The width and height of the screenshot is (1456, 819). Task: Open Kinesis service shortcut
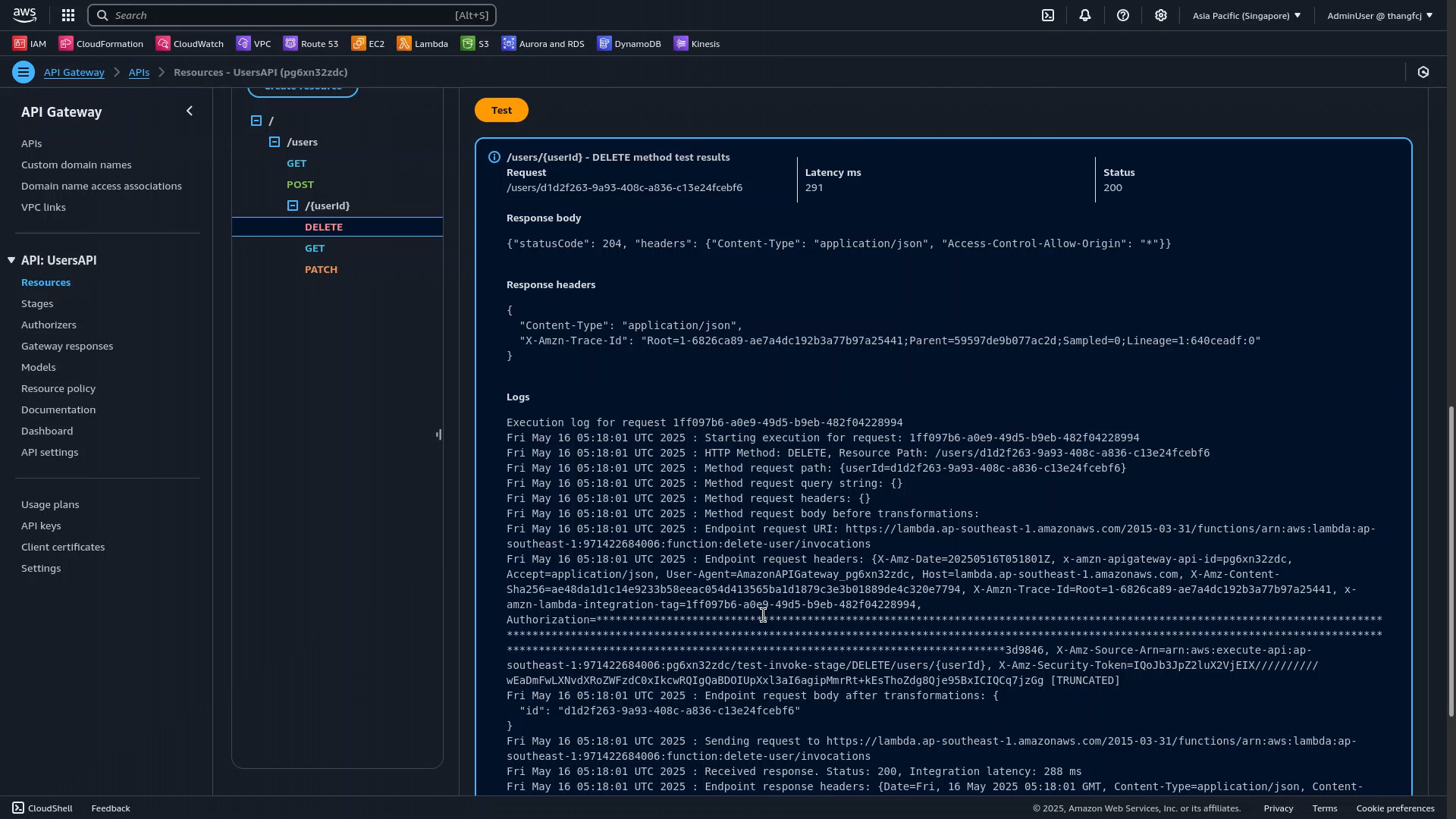[x=697, y=44]
